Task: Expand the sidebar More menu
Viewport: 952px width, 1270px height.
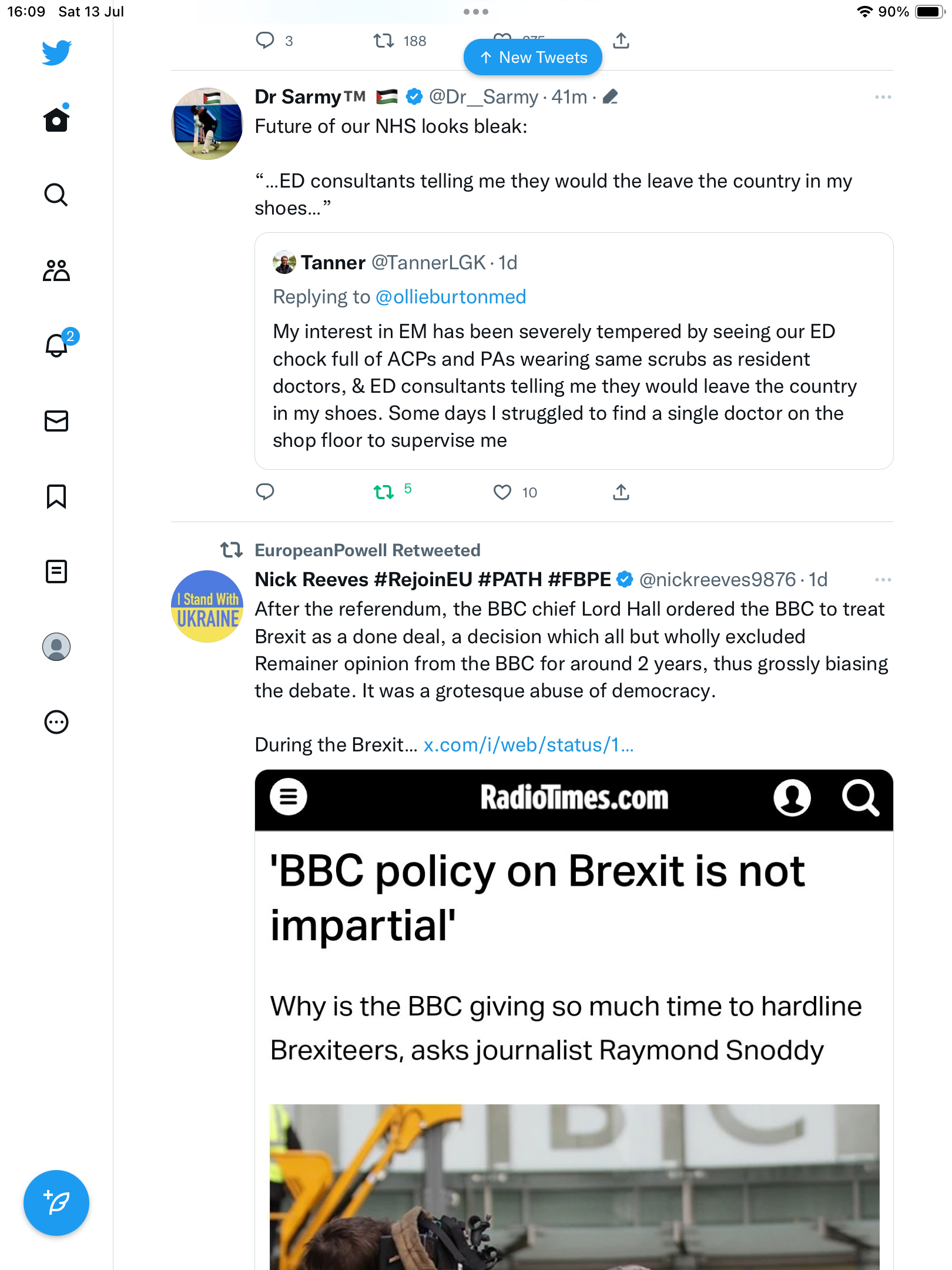Action: [x=56, y=722]
